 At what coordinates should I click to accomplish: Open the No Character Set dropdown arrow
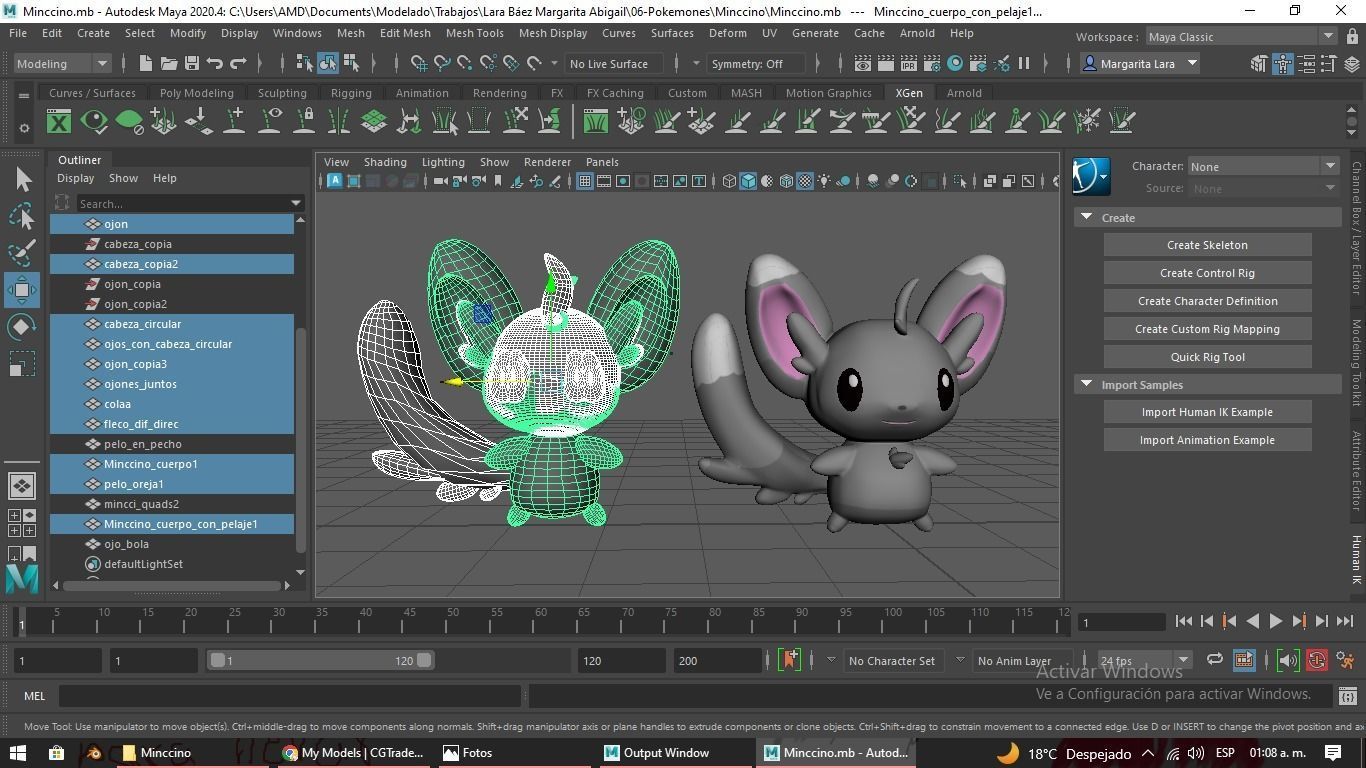(830, 660)
